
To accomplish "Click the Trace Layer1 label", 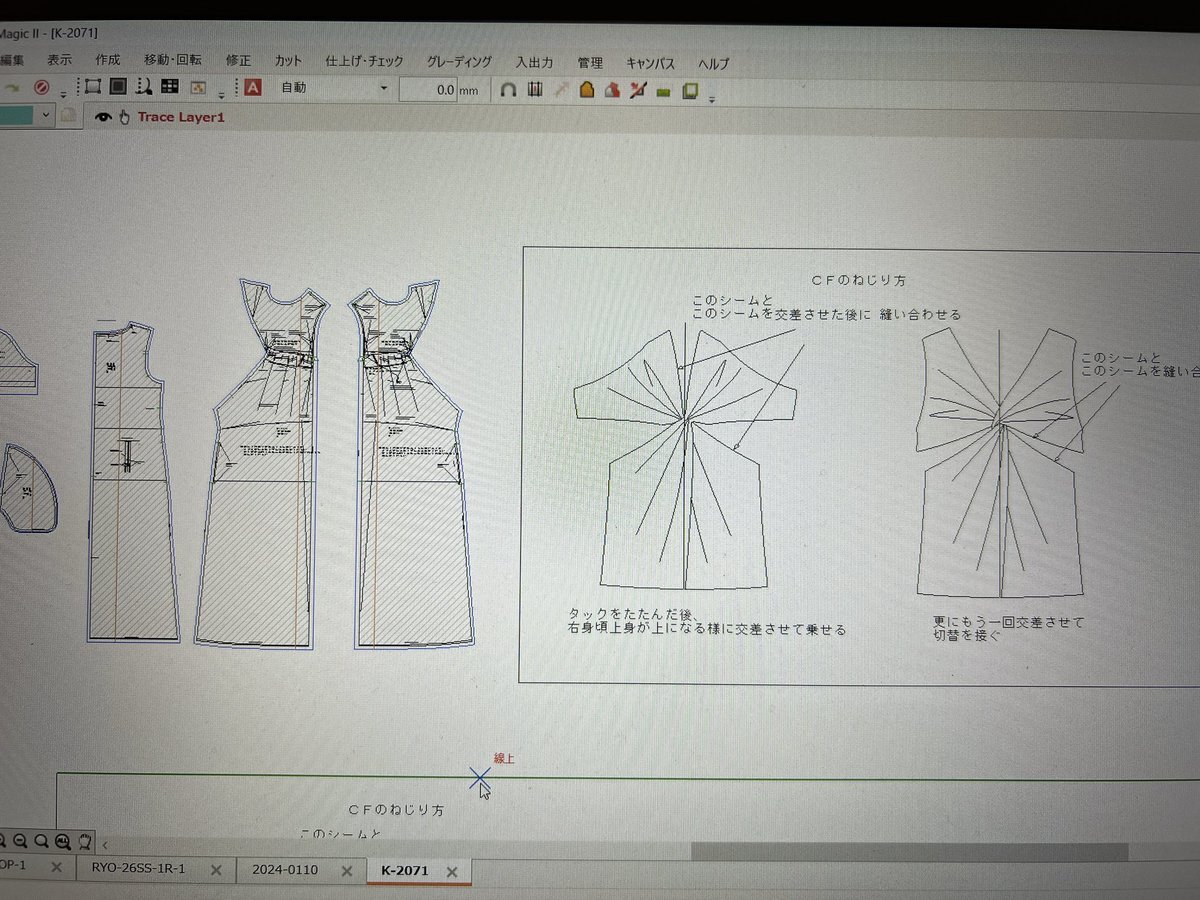I will tap(181, 117).
